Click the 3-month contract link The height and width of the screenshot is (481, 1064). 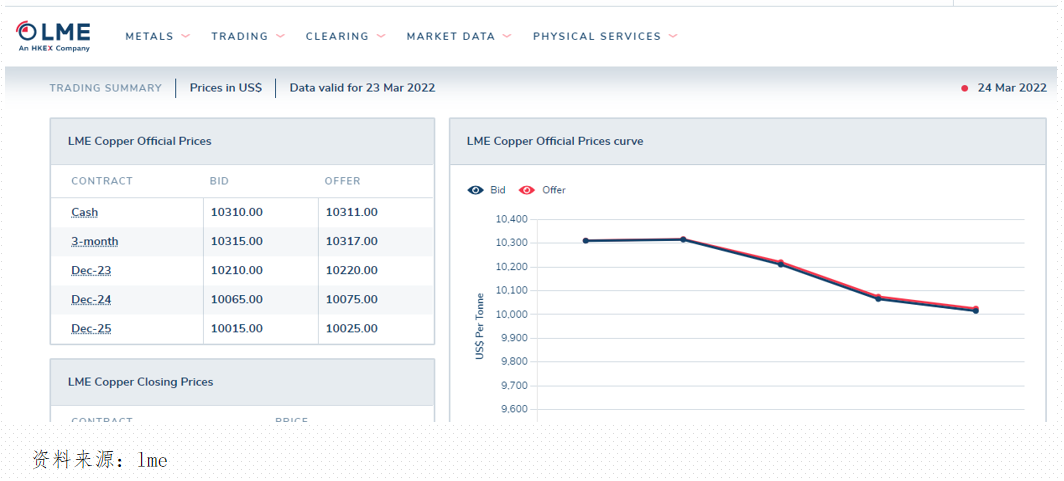pos(95,242)
